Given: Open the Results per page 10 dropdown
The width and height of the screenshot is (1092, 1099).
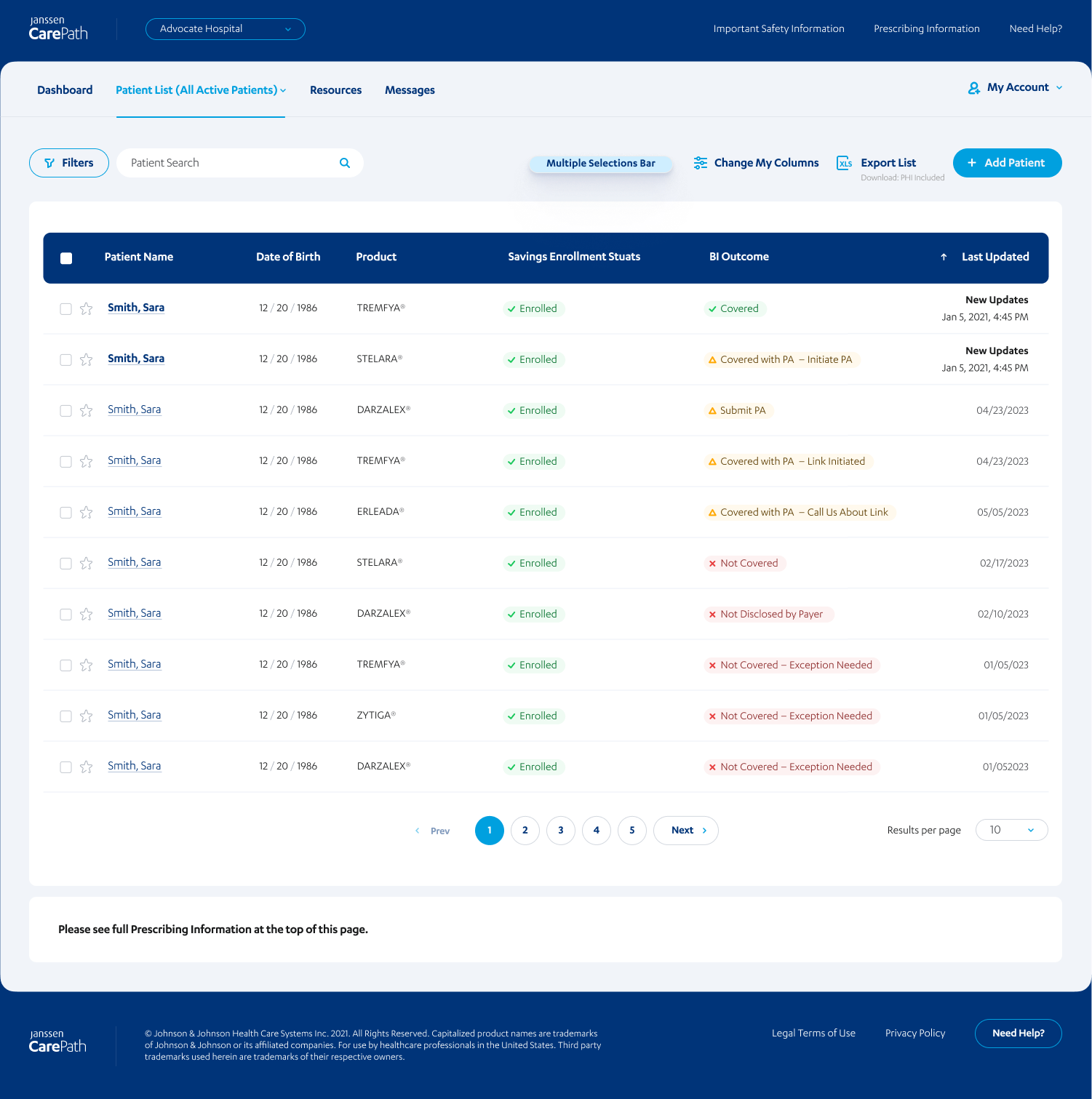Looking at the screenshot, I should point(1011,830).
